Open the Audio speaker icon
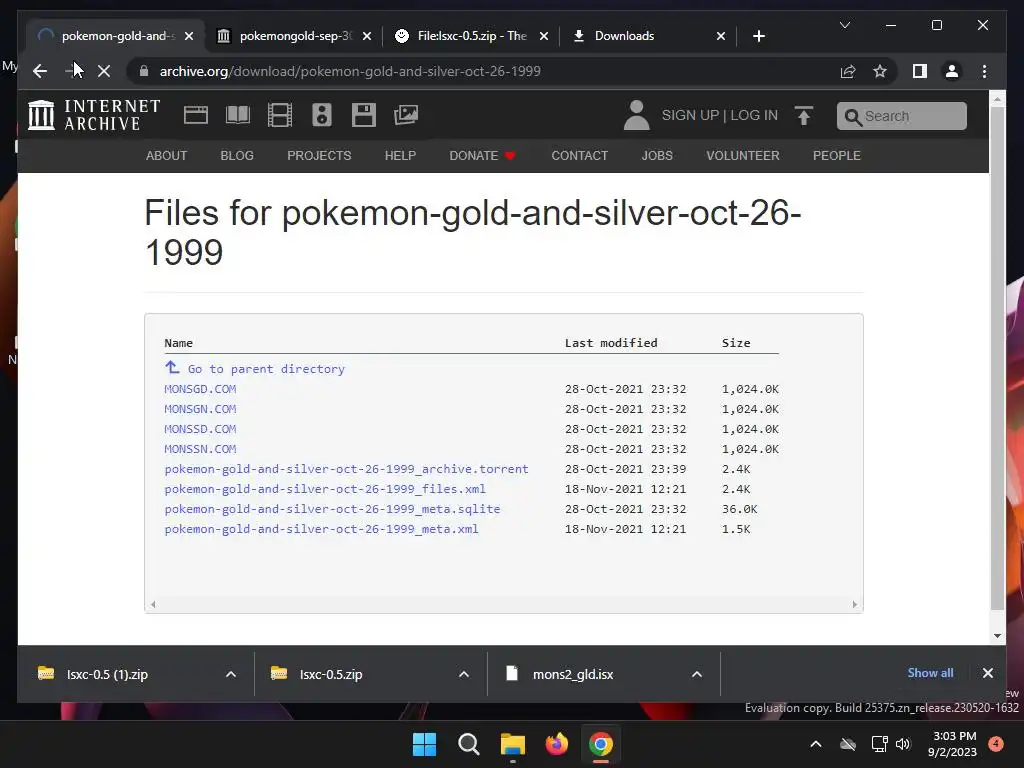This screenshot has width=1024, height=768. (x=321, y=115)
